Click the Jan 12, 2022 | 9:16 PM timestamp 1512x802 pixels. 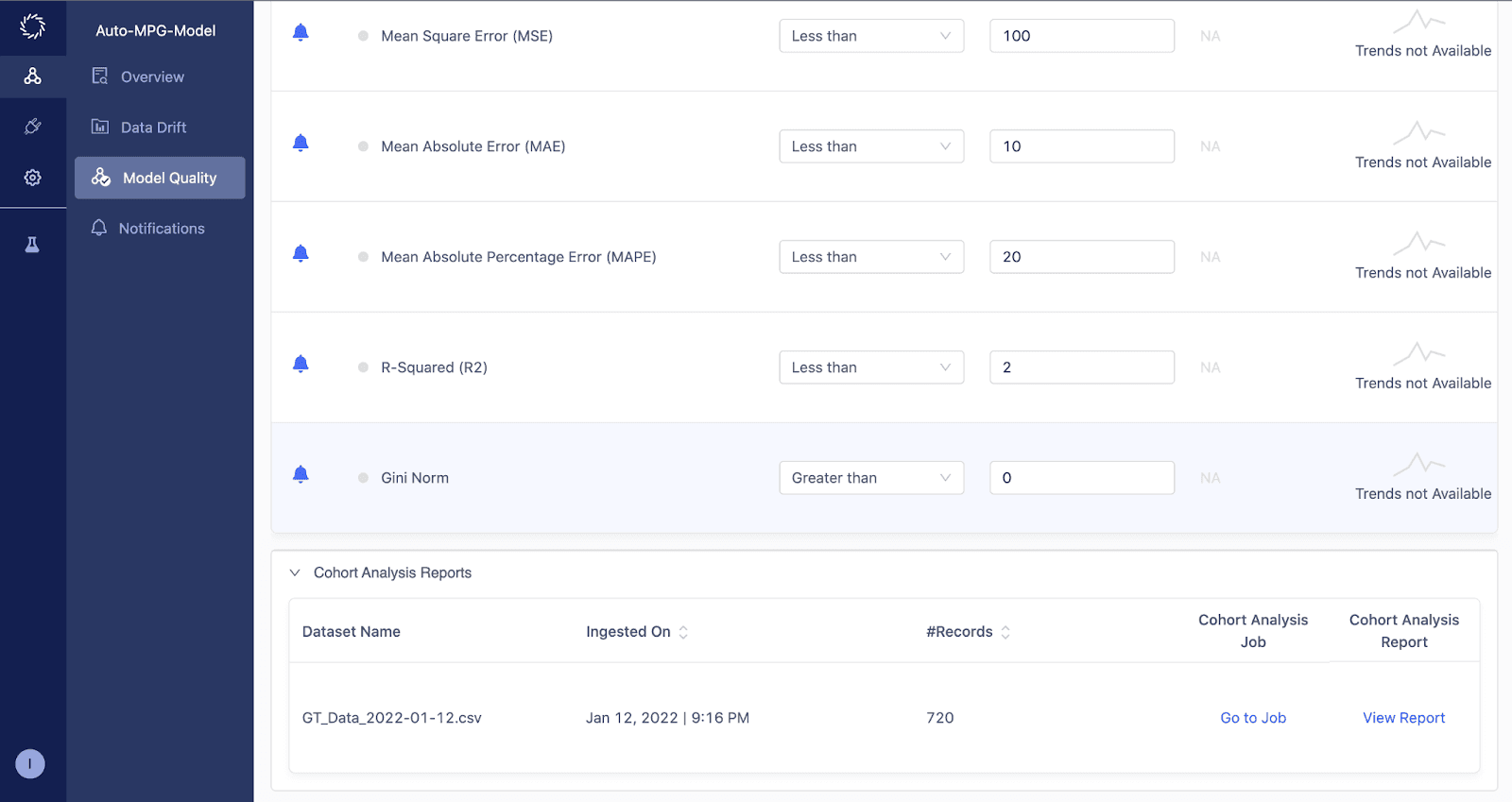coord(667,718)
